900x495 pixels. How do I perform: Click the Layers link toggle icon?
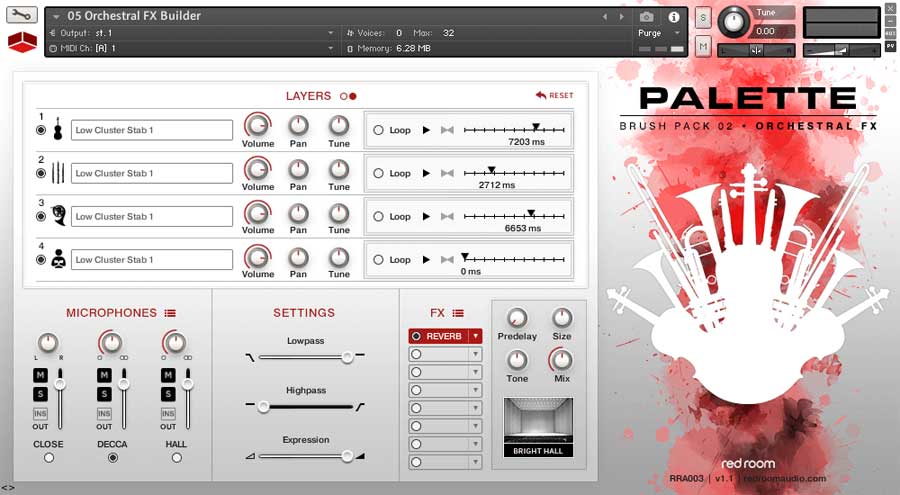(348, 96)
